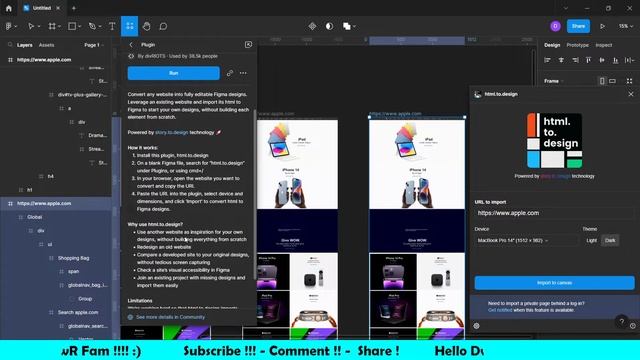The width and height of the screenshot is (640, 360).
Task: Open the Figma main menu icon
Action: coord(9,26)
